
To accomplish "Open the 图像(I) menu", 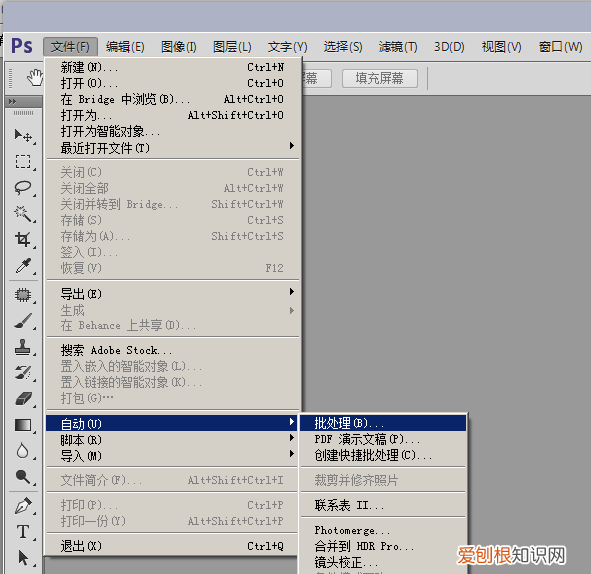I will point(179,47).
